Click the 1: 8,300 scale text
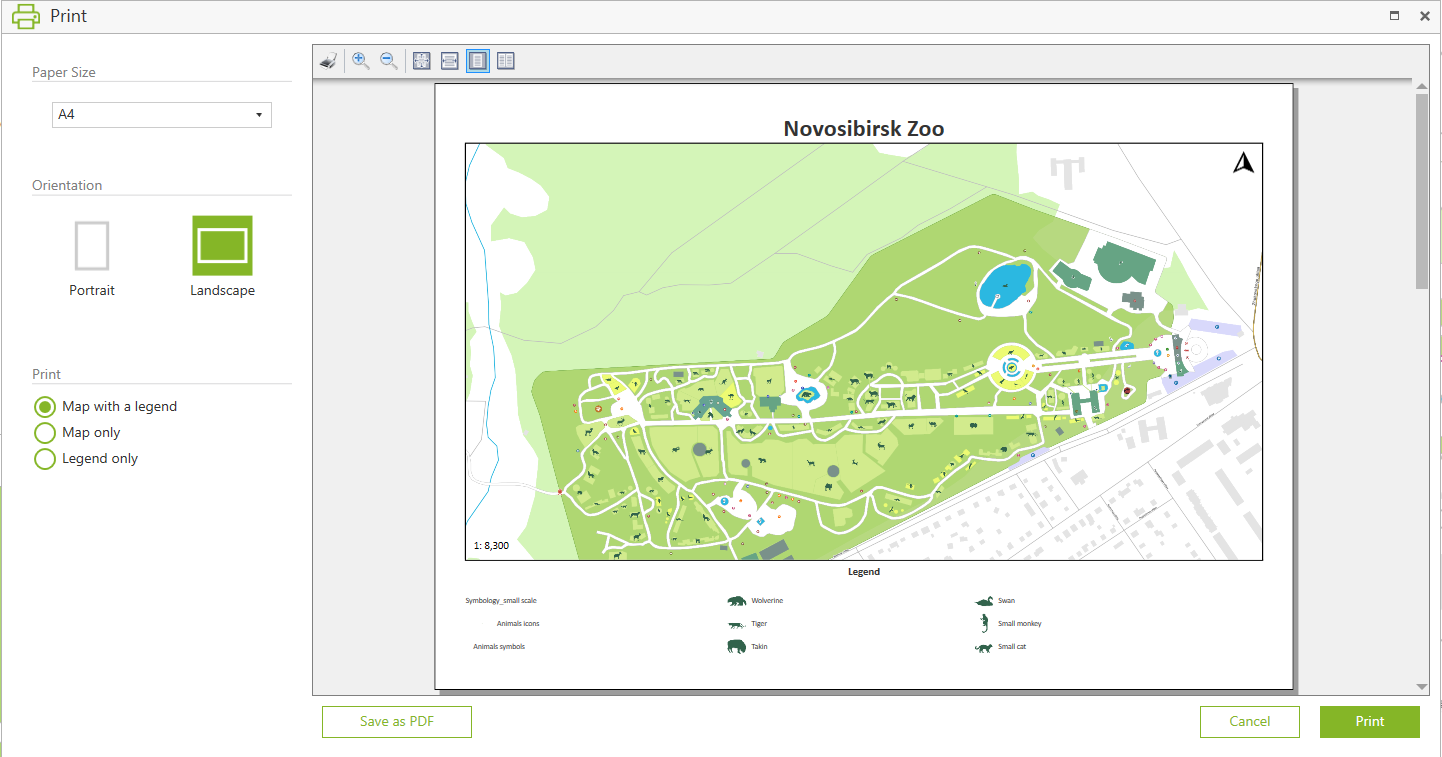Viewport: 1442px width, 757px height. pyautogui.click(x=491, y=546)
